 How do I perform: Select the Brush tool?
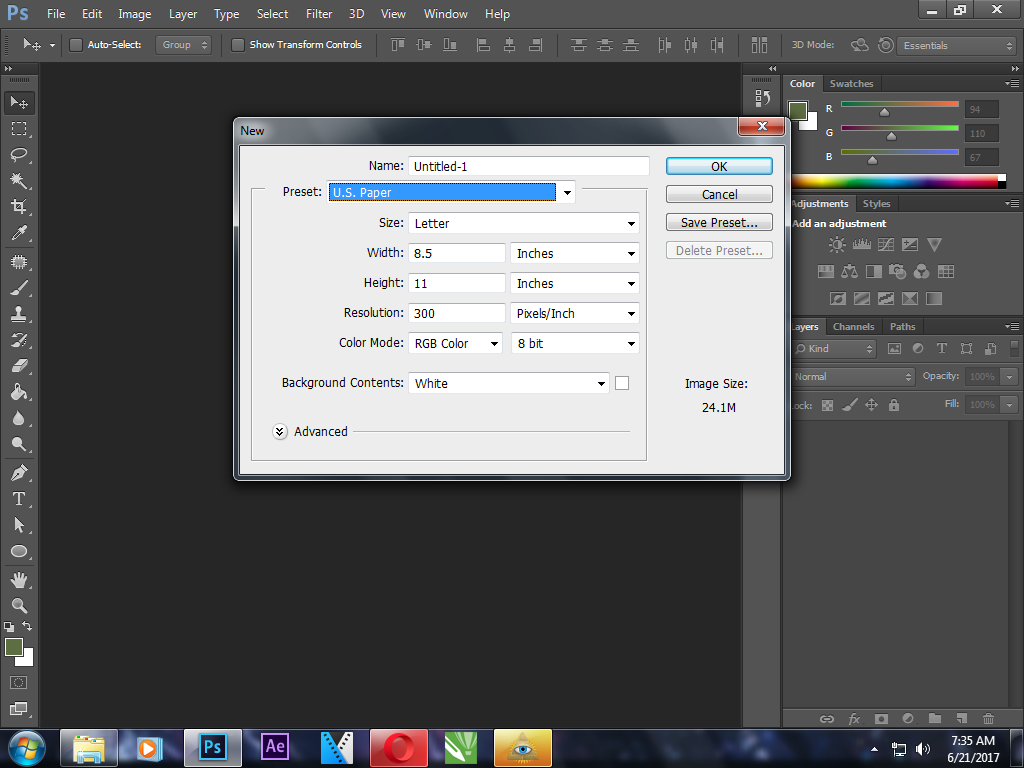pos(19,288)
